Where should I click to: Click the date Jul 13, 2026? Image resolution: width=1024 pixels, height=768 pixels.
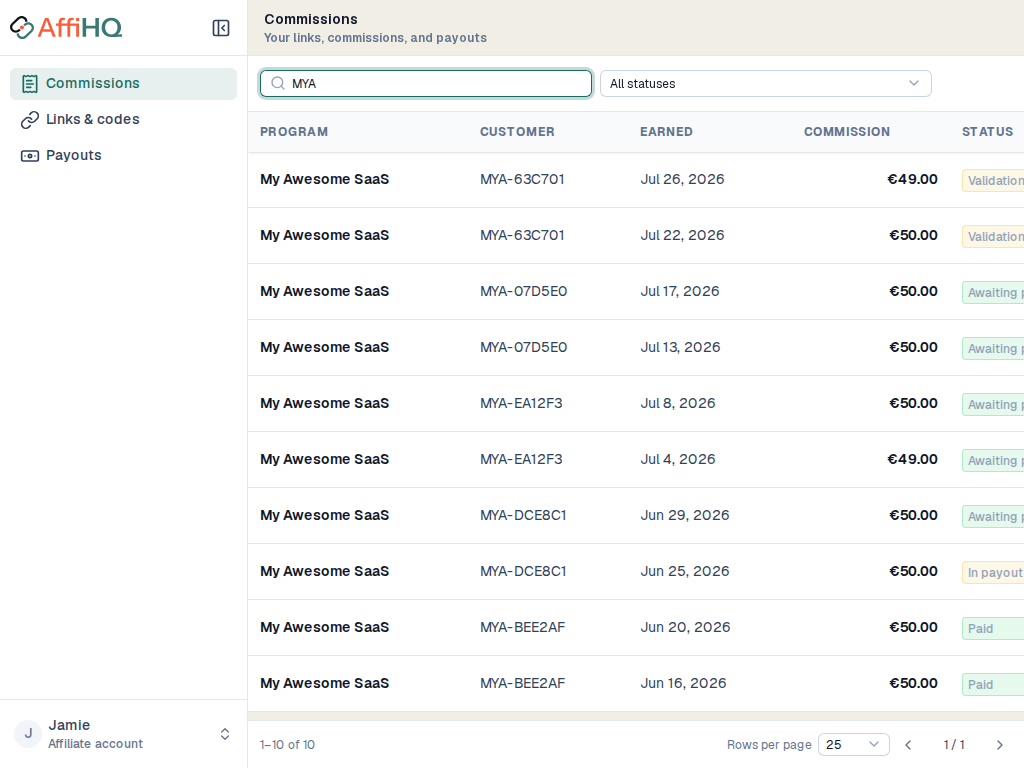click(x=680, y=347)
